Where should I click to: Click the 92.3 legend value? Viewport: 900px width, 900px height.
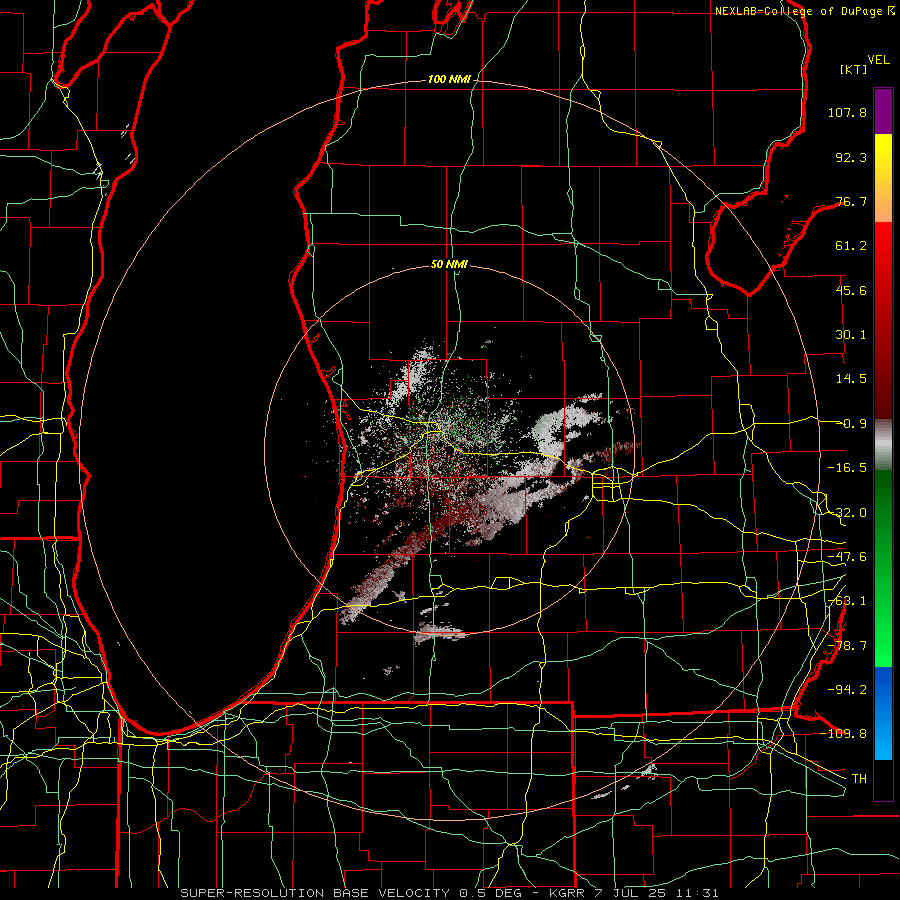851,157
